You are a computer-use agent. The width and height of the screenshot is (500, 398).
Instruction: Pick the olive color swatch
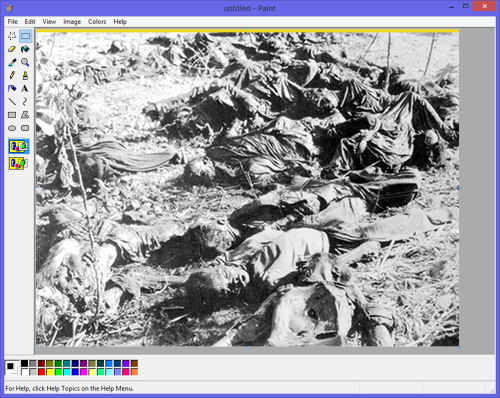50,363
